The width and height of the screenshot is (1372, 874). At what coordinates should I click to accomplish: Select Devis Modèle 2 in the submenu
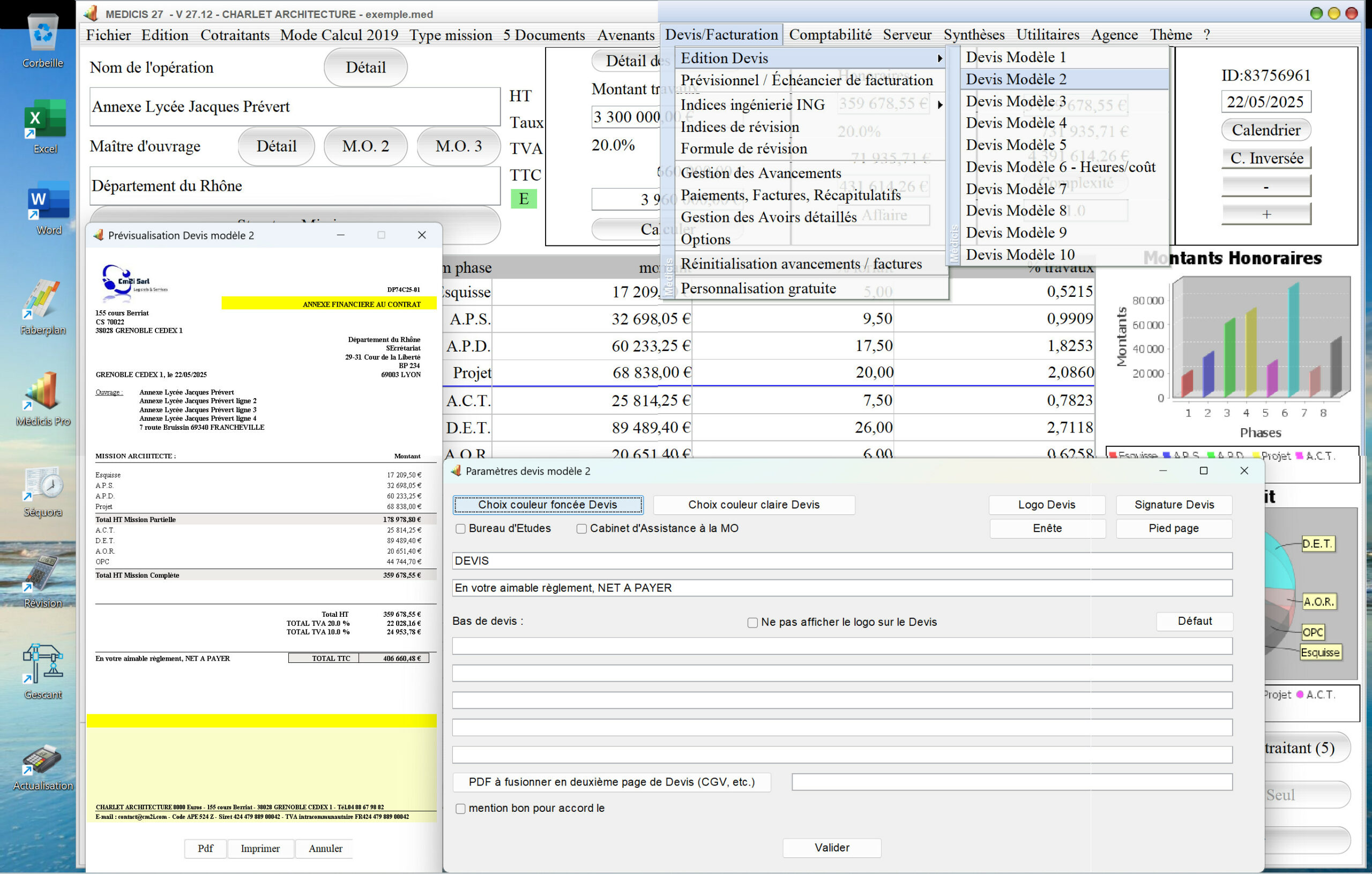1064,79
